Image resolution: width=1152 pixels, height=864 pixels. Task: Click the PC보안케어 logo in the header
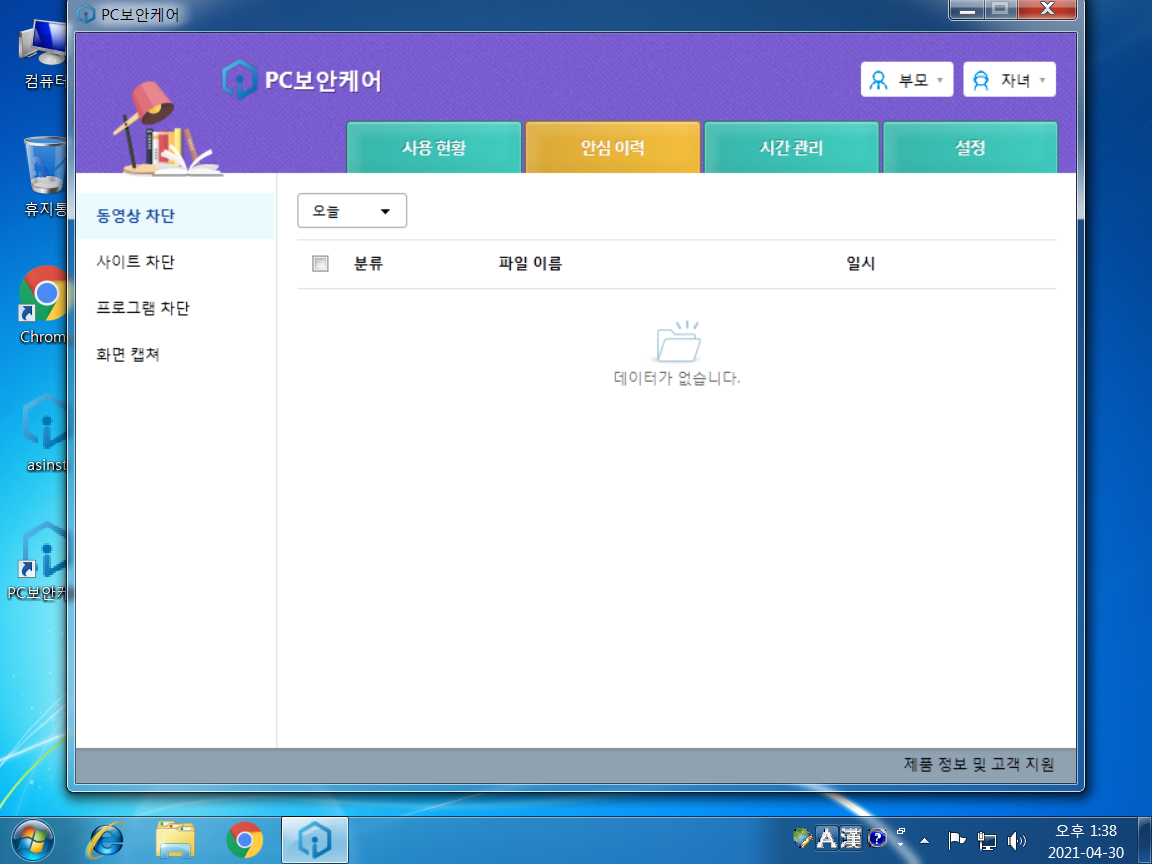[302, 79]
